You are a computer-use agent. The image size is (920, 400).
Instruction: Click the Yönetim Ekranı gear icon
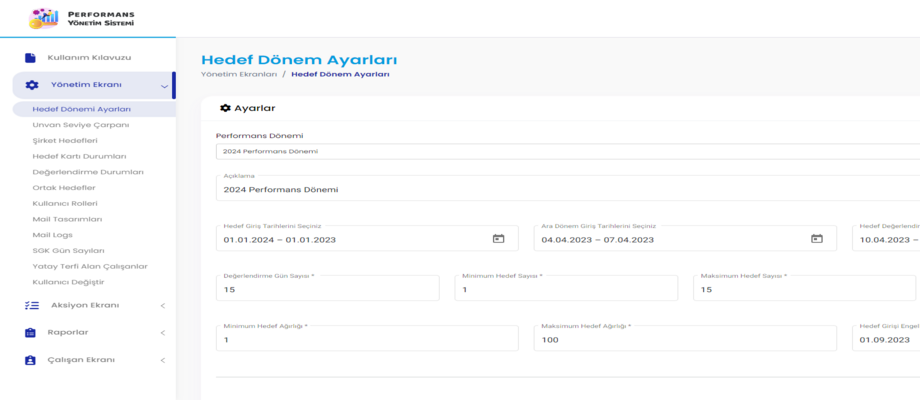pyautogui.click(x=31, y=85)
